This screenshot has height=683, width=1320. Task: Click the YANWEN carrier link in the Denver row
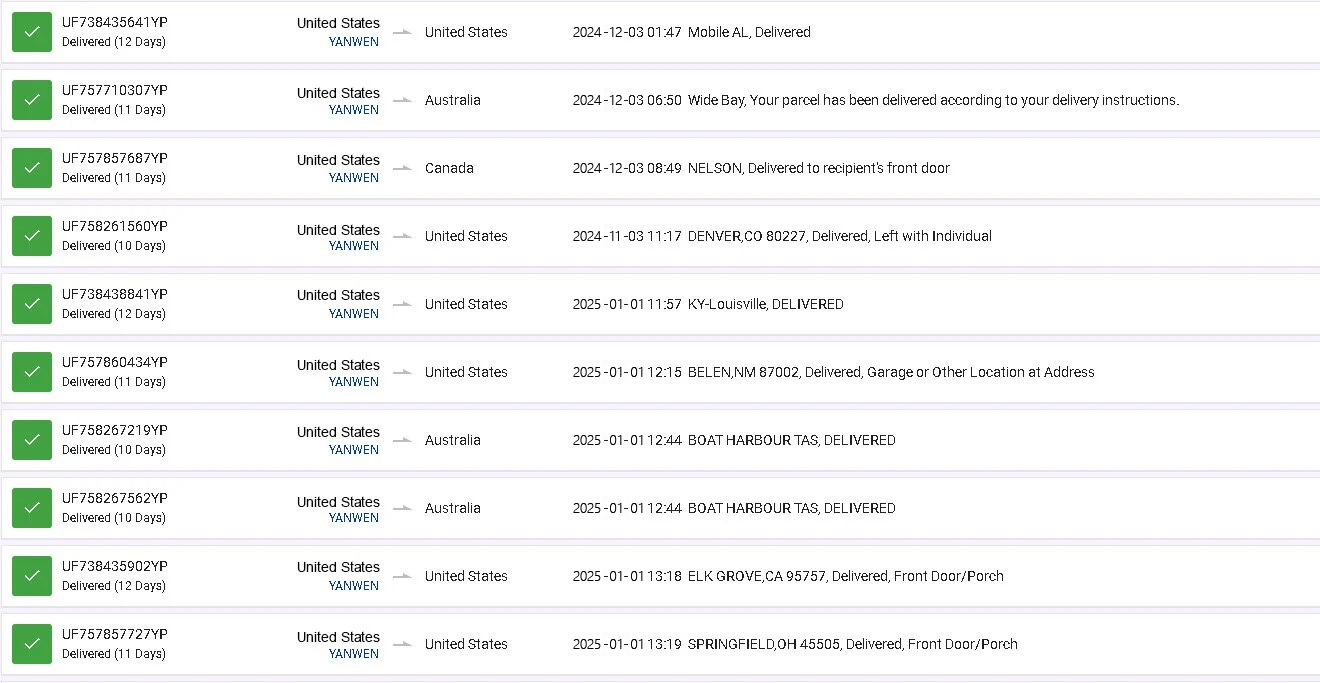tap(353, 246)
